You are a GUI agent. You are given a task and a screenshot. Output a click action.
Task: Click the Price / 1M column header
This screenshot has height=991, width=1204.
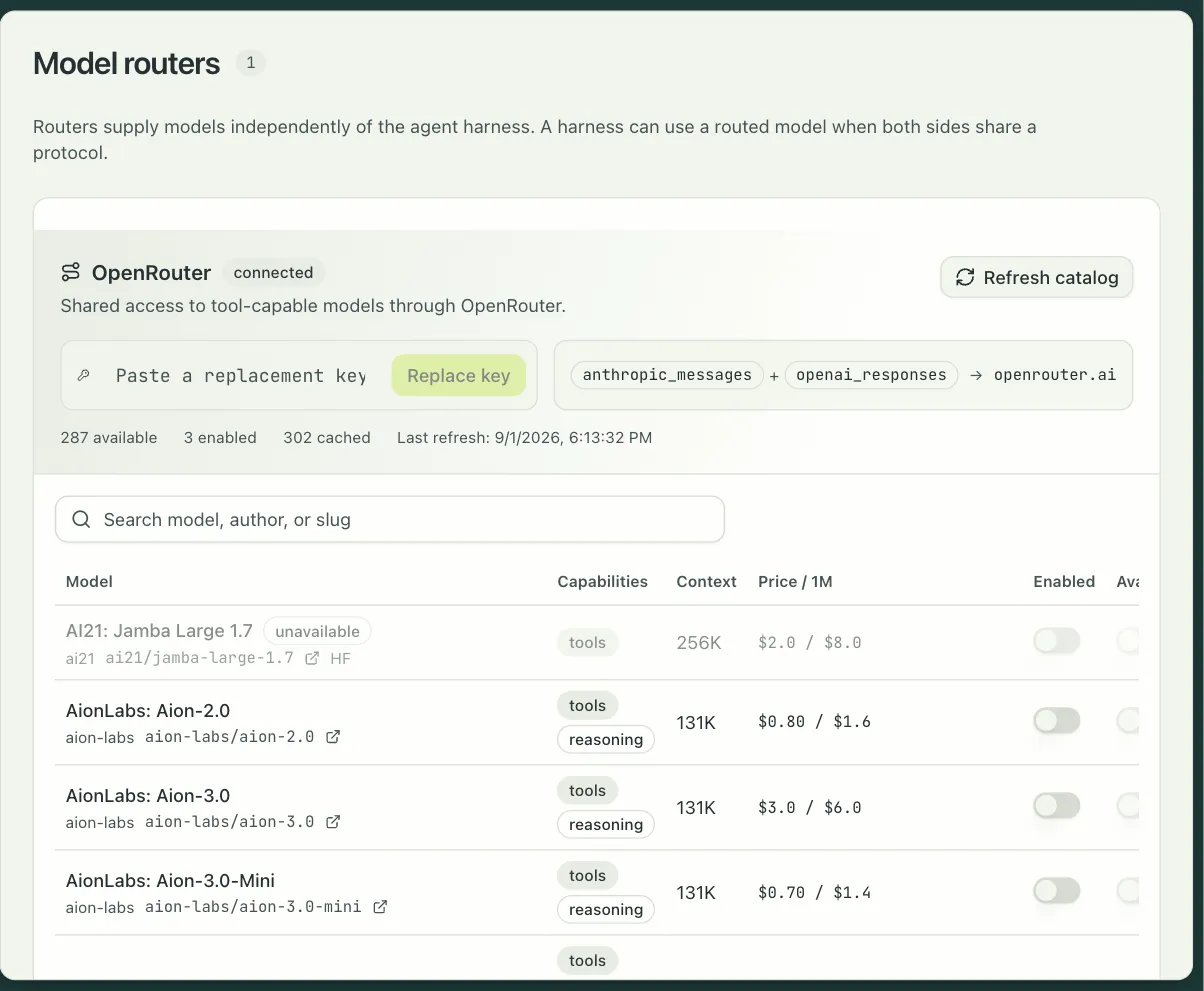tap(795, 581)
